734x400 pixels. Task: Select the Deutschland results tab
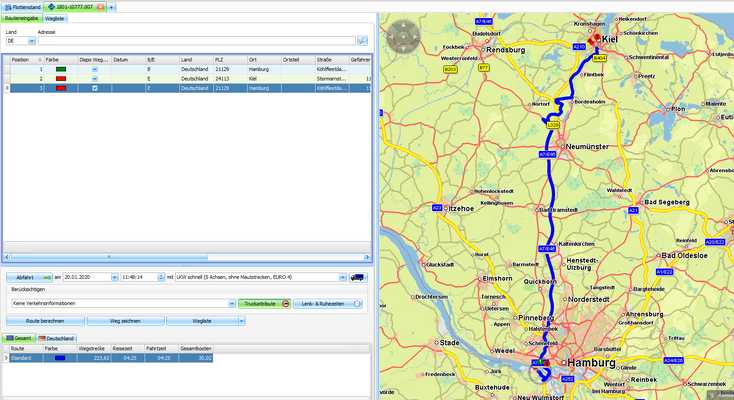(58, 339)
